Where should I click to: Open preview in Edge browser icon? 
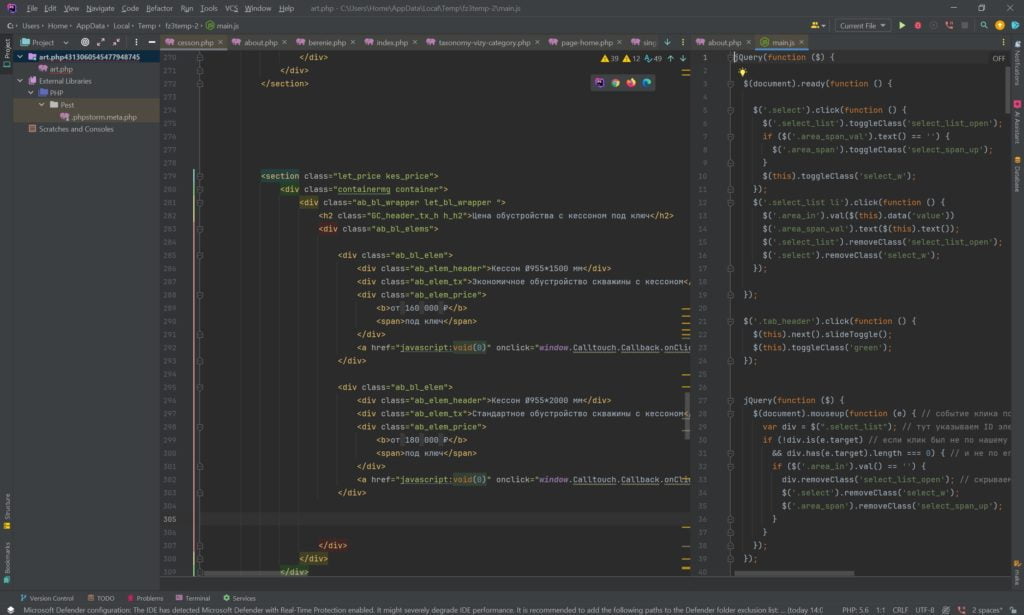pos(647,83)
